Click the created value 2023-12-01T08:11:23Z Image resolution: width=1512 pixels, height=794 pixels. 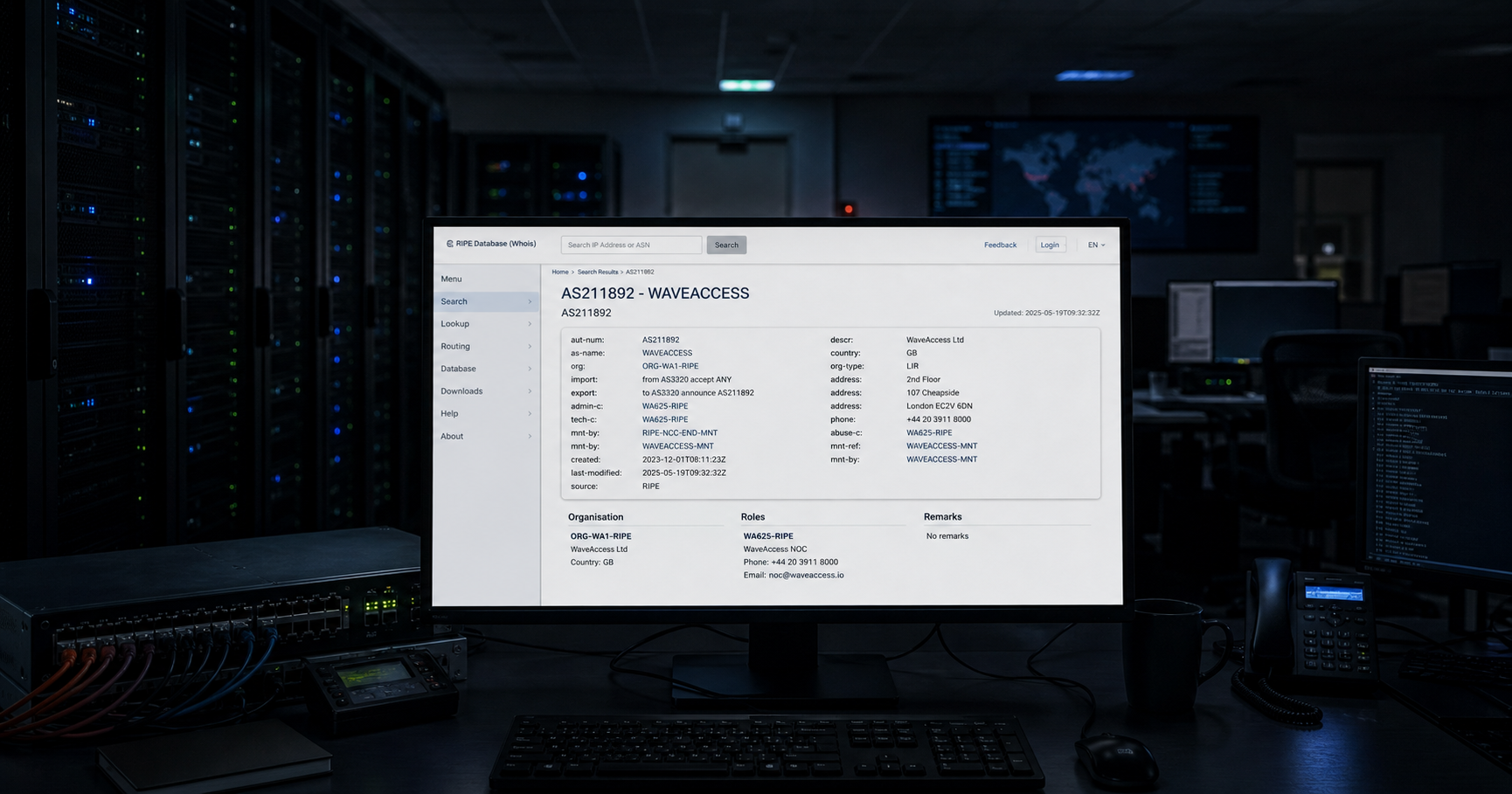point(684,459)
